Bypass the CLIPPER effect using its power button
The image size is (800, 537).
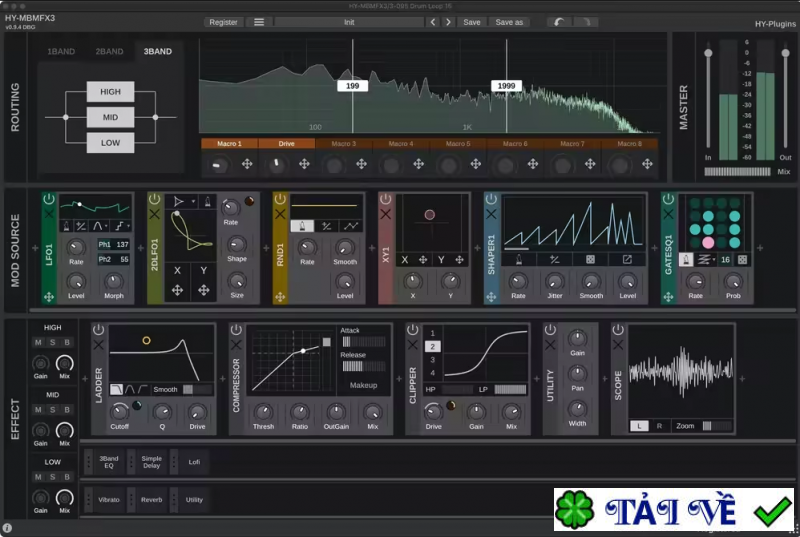(x=412, y=330)
